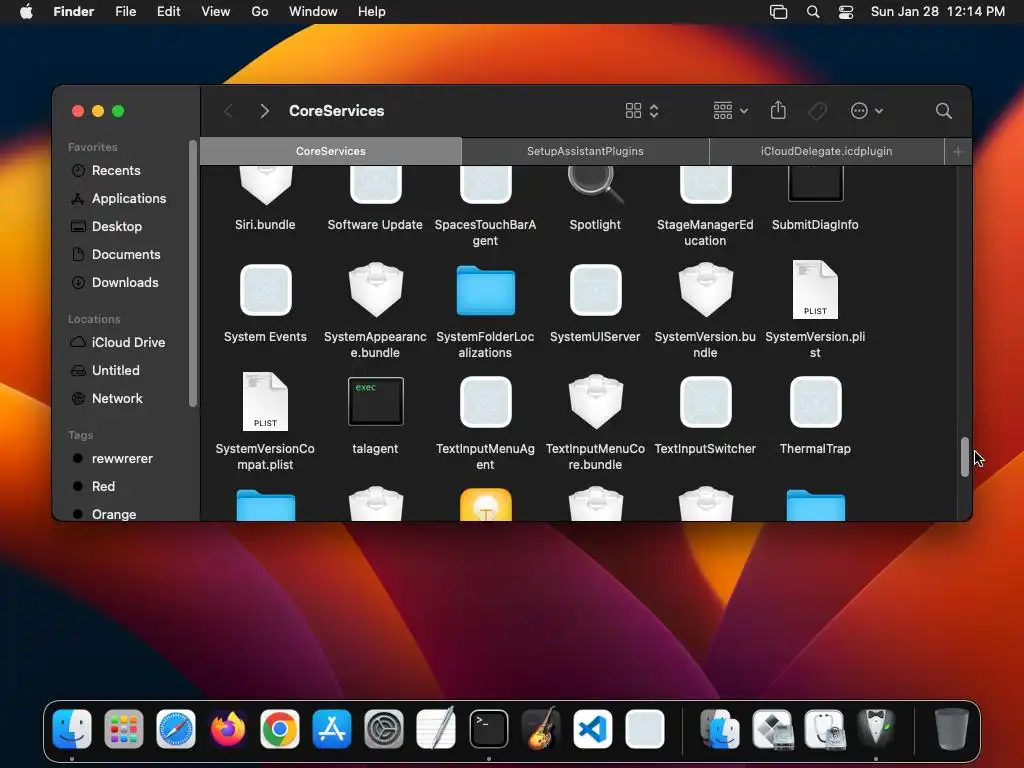1024x768 pixels.
Task: Select the SystemVersion.plist file icon
Action: point(815,289)
